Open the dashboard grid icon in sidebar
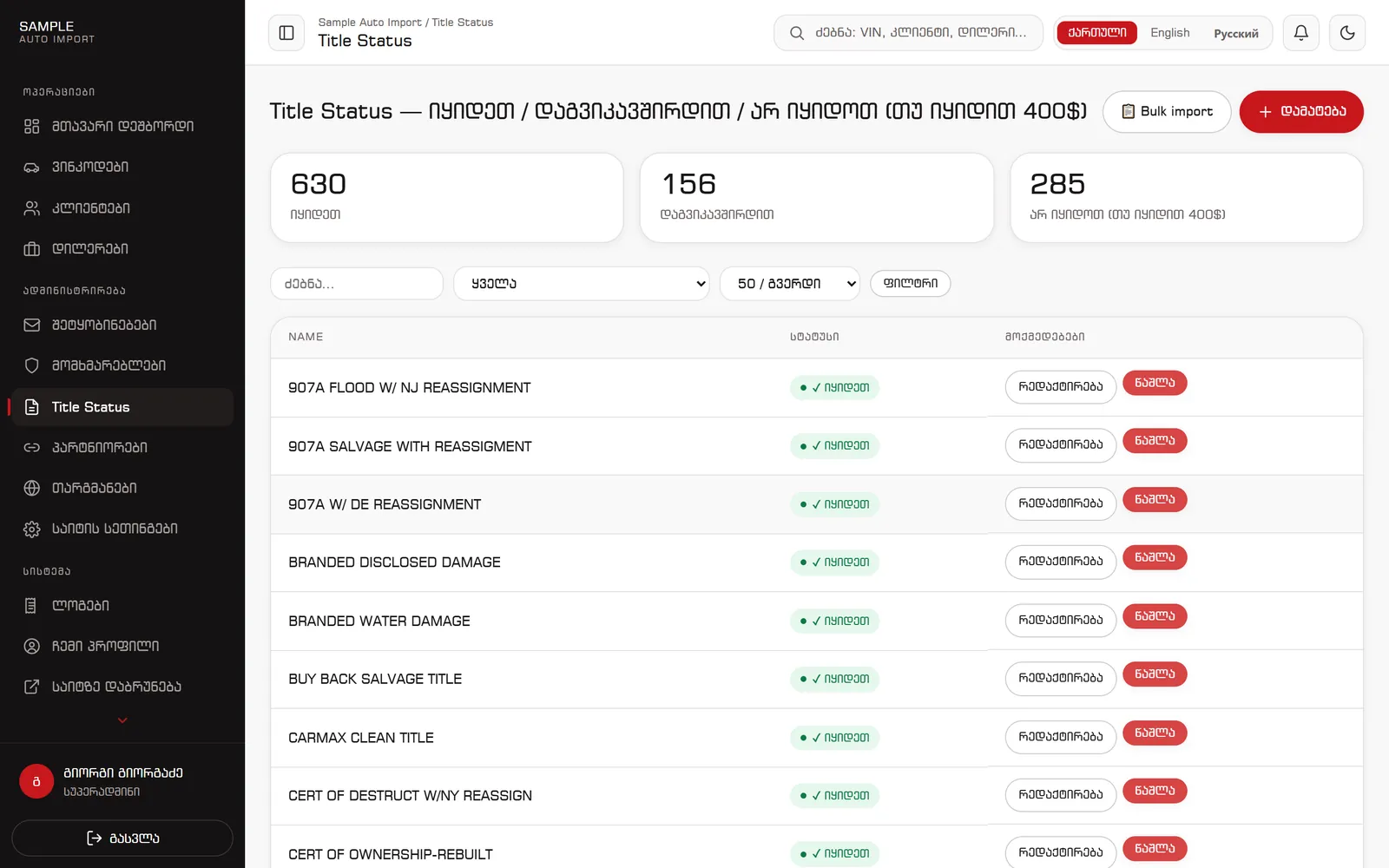This screenshot has height=868, width=1389. click(31, 126)
